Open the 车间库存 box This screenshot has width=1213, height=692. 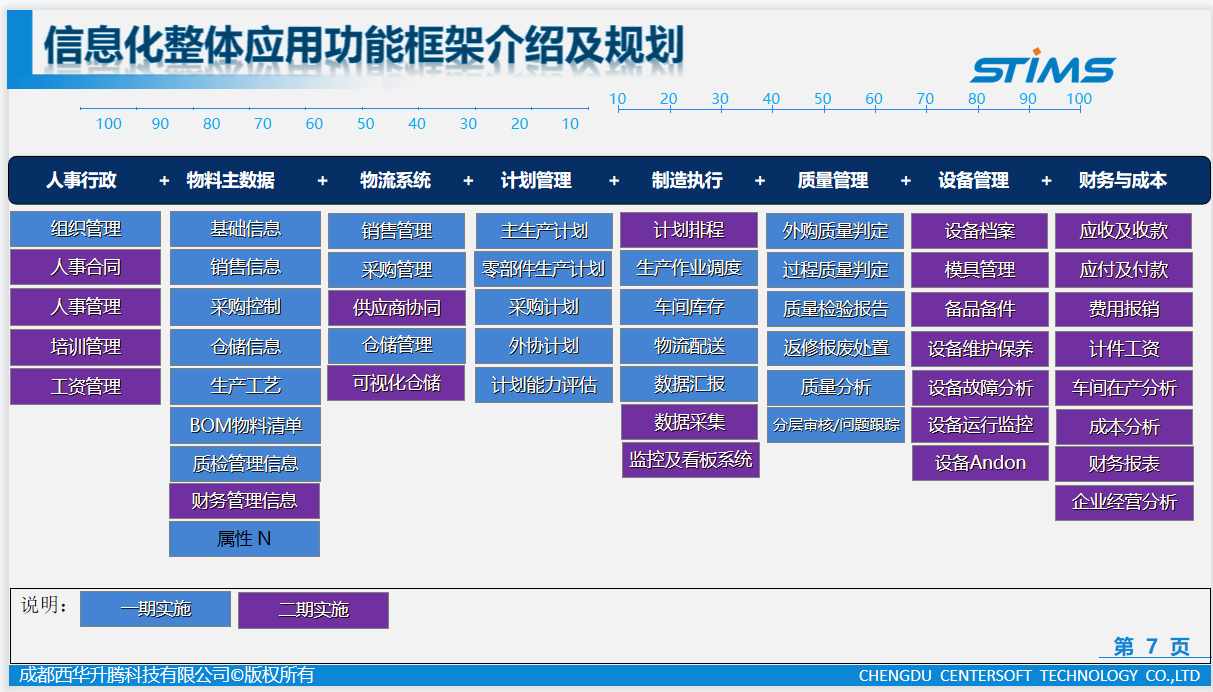[x=689, y=307]
